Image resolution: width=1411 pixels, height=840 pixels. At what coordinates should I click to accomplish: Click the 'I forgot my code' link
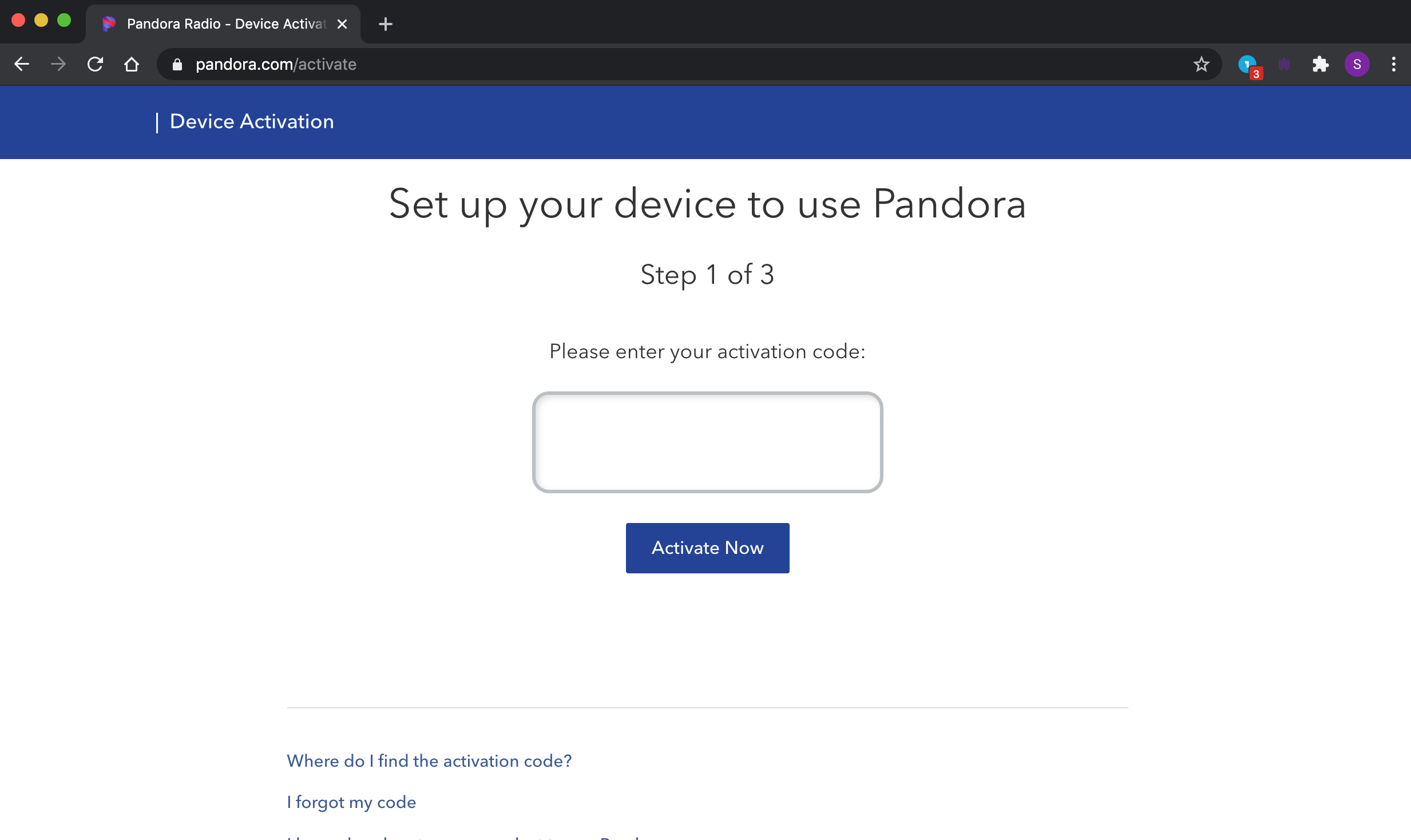[351, 802]
